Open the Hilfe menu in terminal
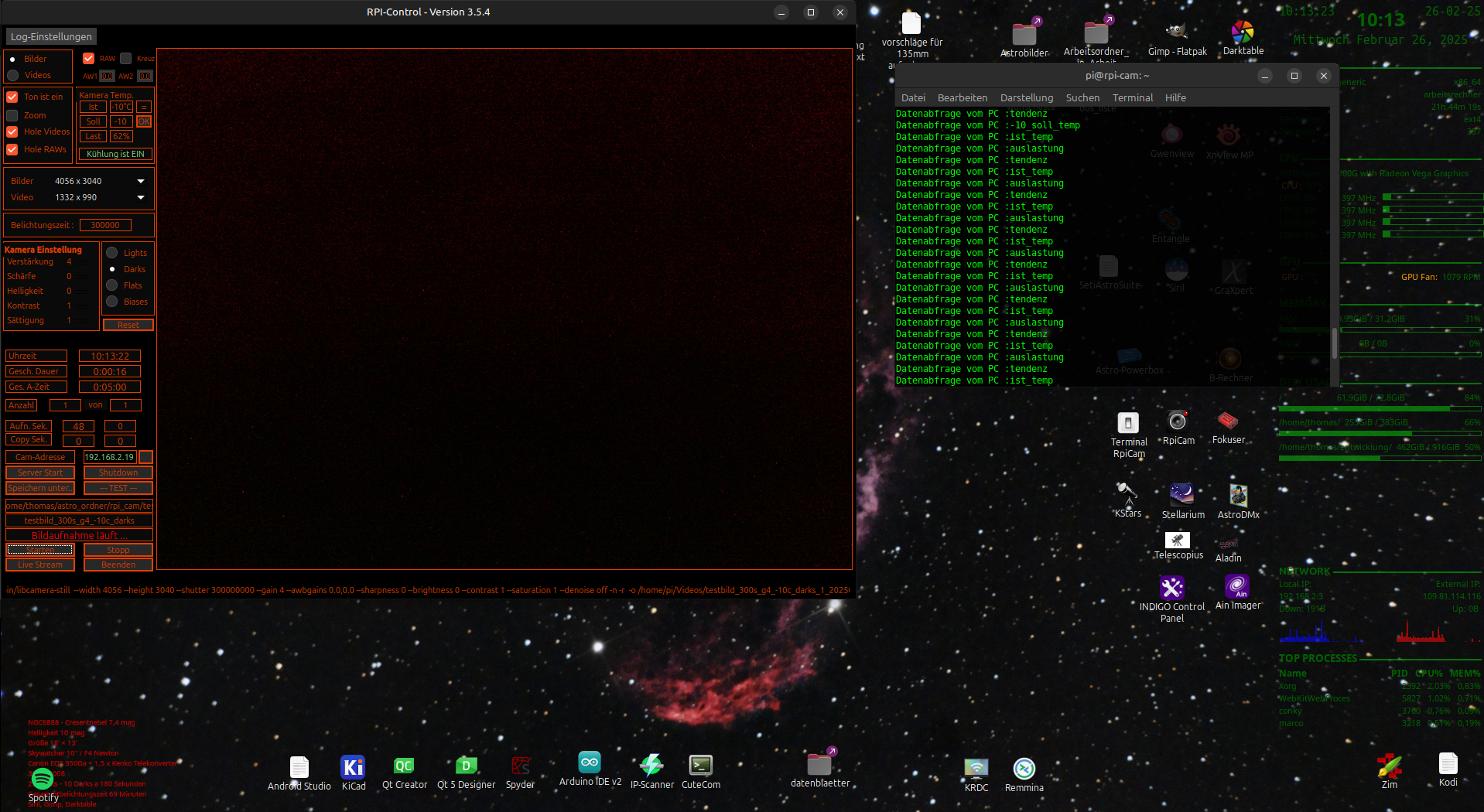This screenshot has height=812, width=1484. click(1175, 98)
